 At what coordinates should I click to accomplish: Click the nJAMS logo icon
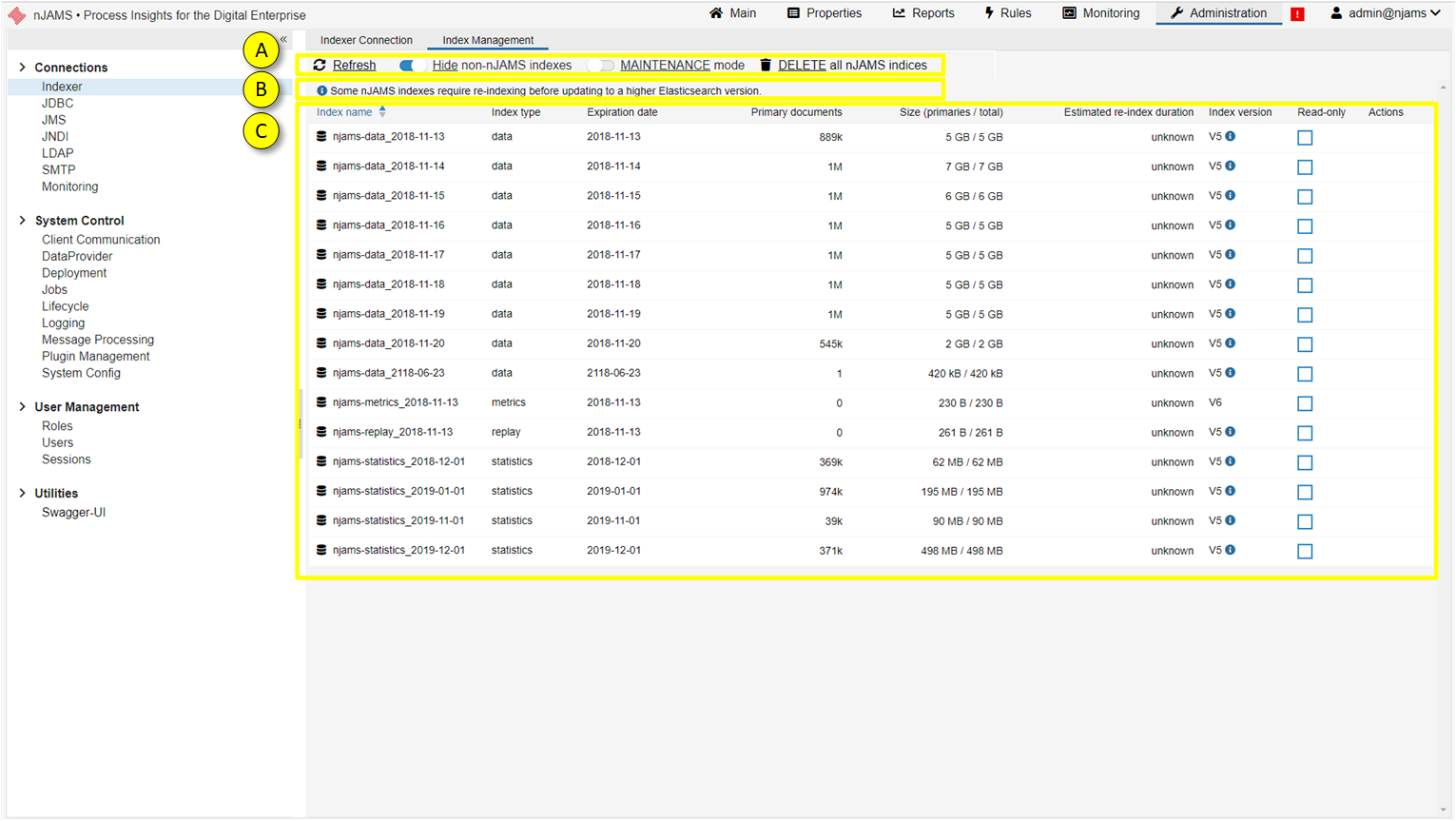pyautogui.click(x=16, y=15)
